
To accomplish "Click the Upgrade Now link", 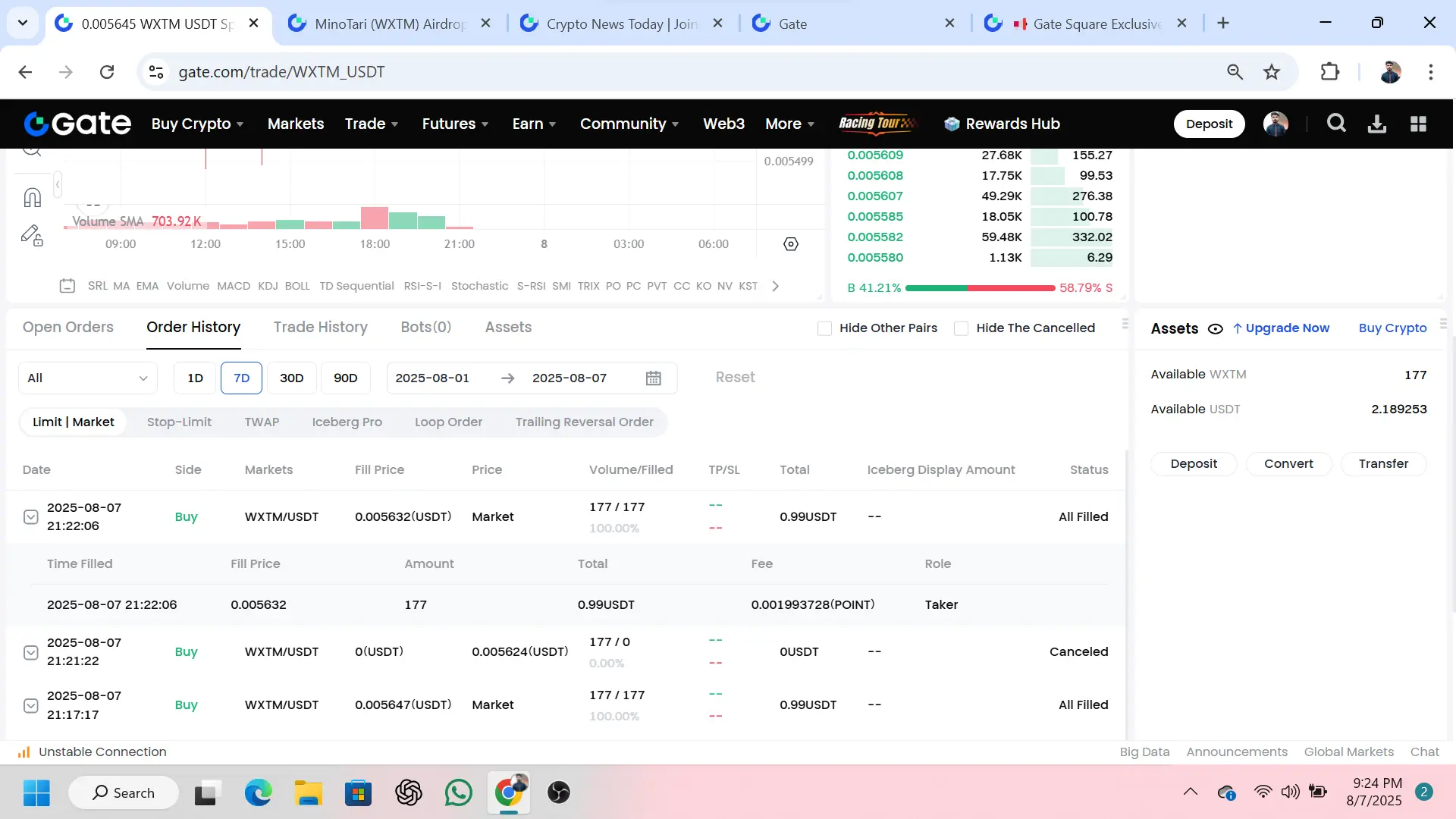I will (x=1281, y=328).
